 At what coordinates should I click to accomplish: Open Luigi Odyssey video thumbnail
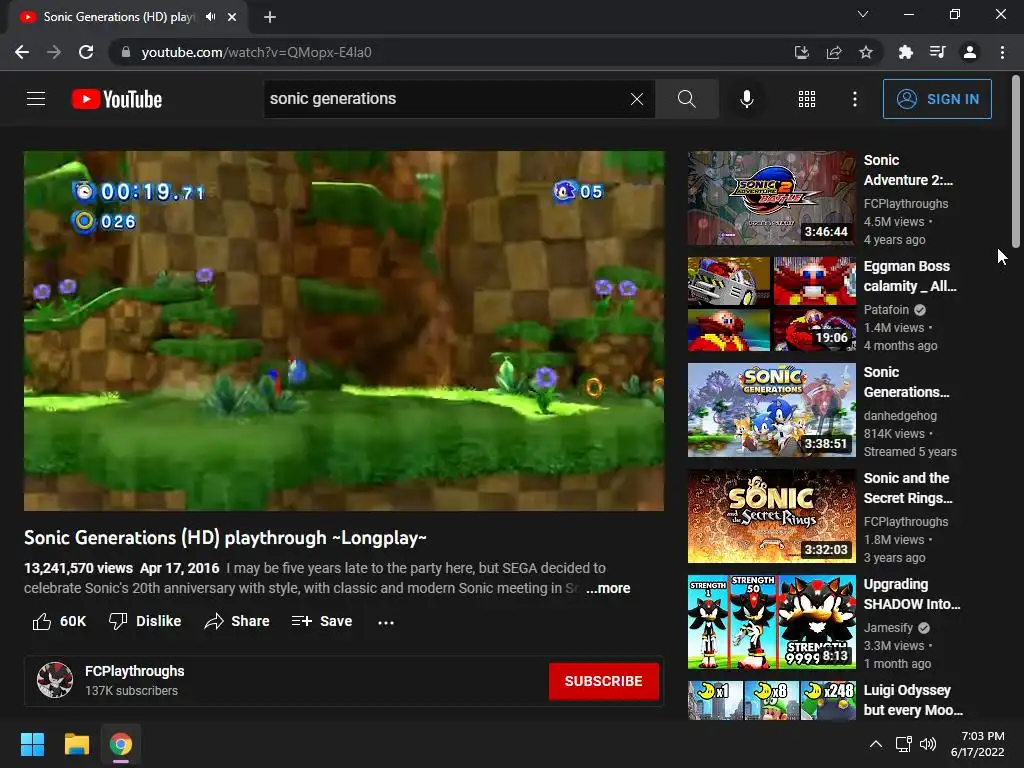(x=771, y=701)
